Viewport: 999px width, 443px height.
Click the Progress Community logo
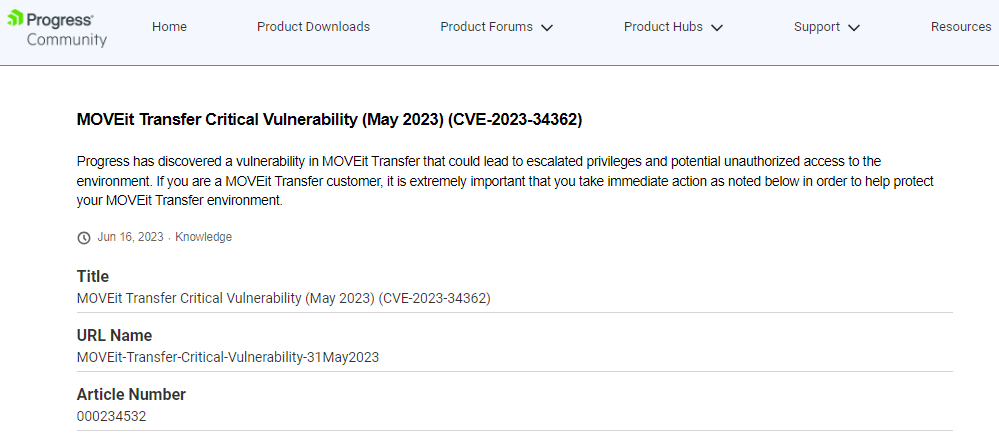click(56, 28)
